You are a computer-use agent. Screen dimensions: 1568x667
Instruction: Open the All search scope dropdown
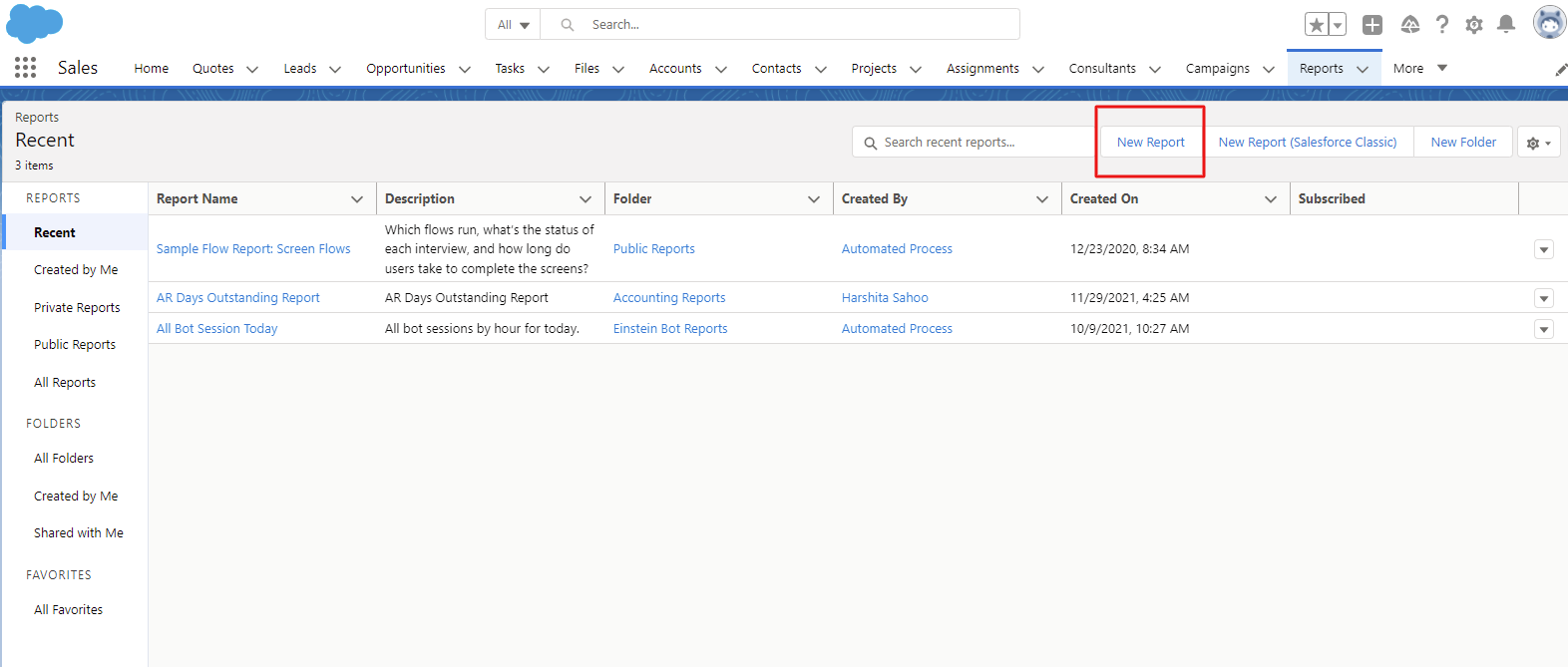pyautogui.click(x=513, y=25)
